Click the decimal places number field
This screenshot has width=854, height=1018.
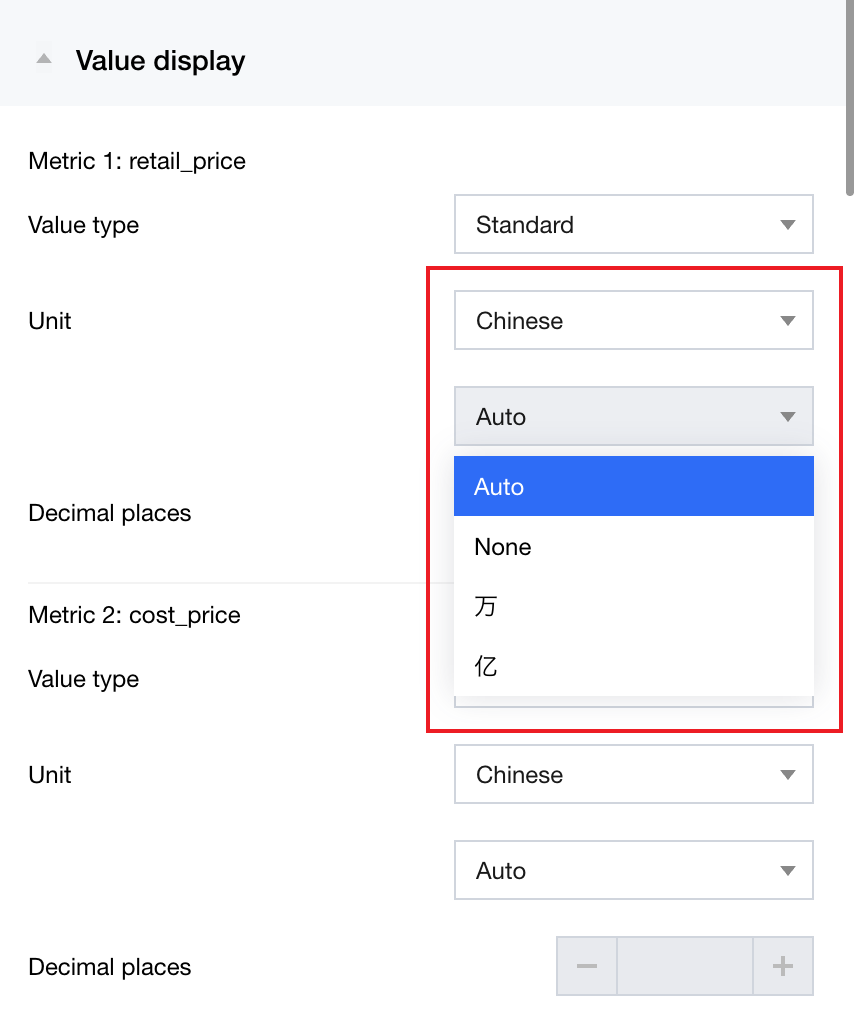click(x=685, y=966)
